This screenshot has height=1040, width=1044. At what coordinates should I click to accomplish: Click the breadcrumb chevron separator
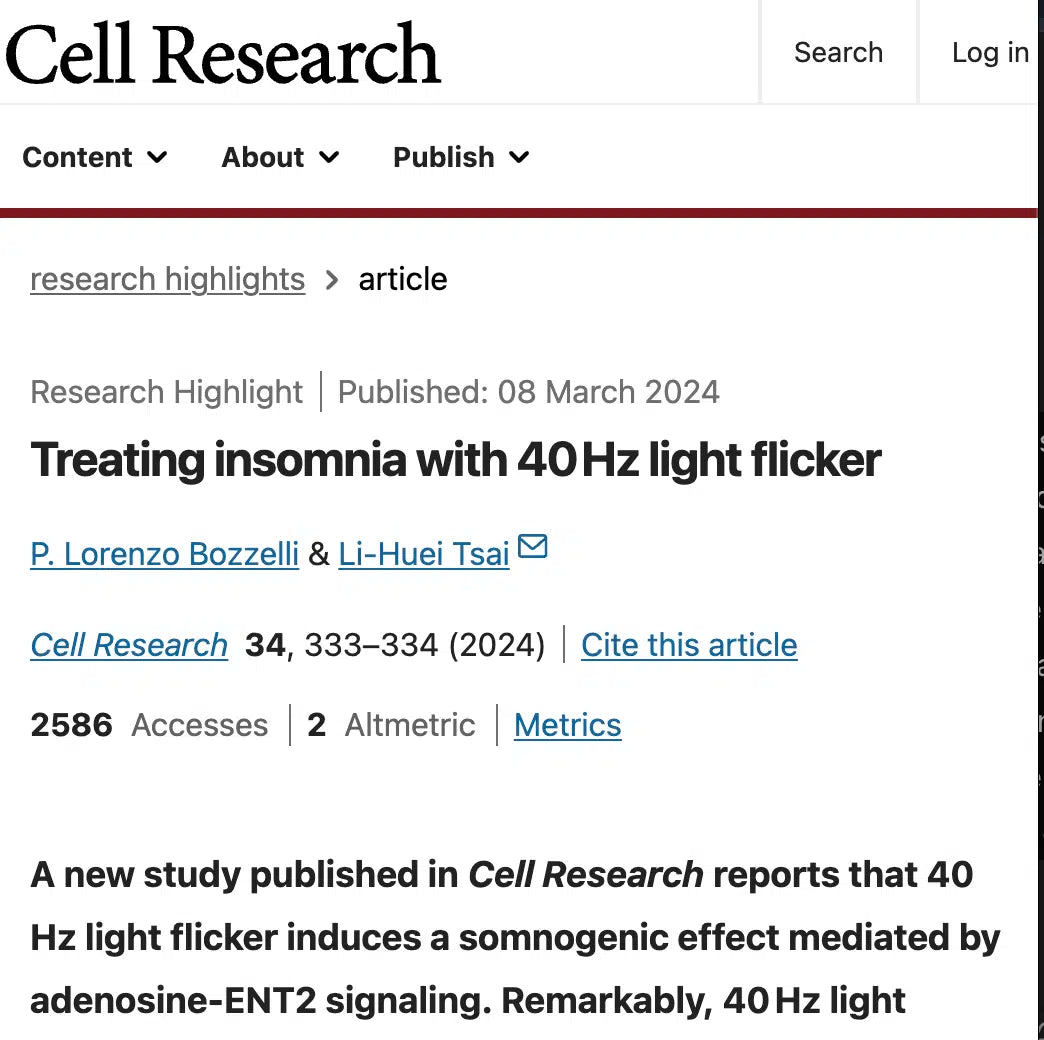332,280
